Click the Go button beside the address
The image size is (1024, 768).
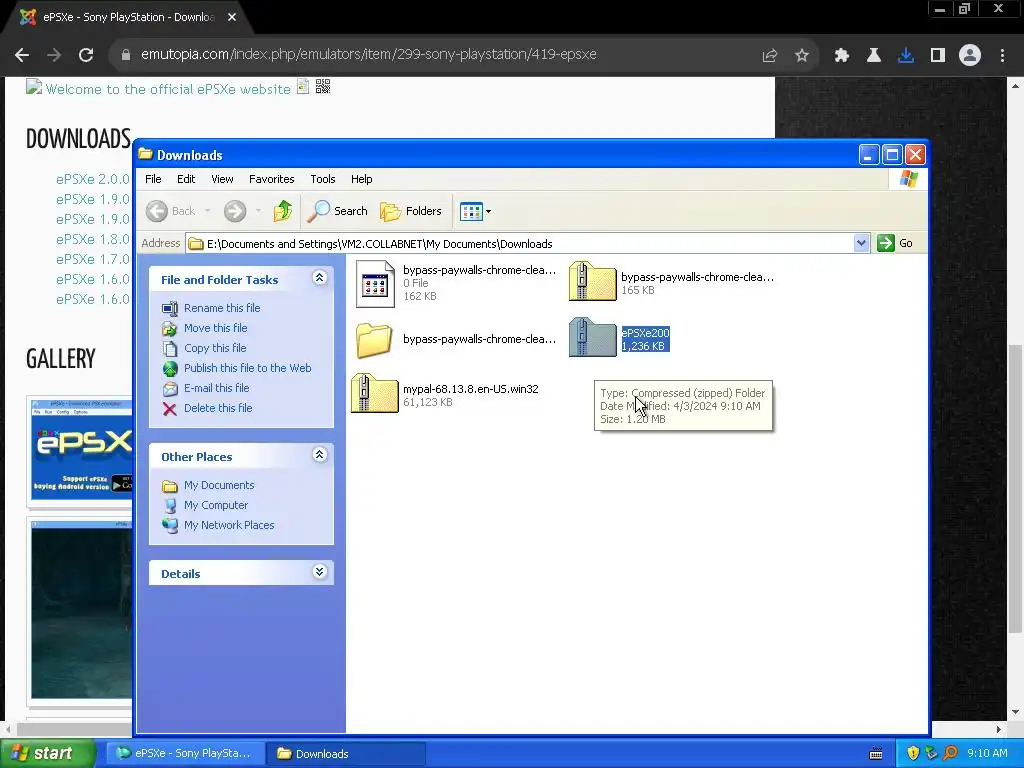(895, 243)
